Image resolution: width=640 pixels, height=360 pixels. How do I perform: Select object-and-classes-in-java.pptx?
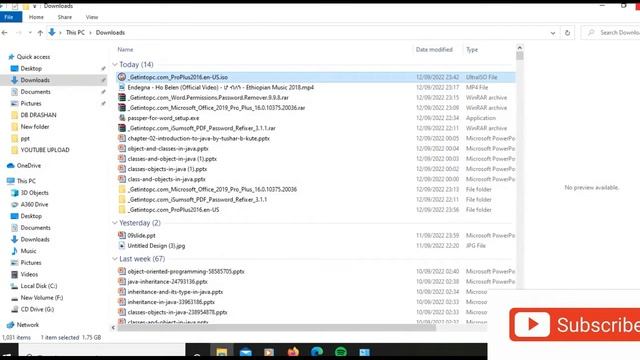[168, 149]
